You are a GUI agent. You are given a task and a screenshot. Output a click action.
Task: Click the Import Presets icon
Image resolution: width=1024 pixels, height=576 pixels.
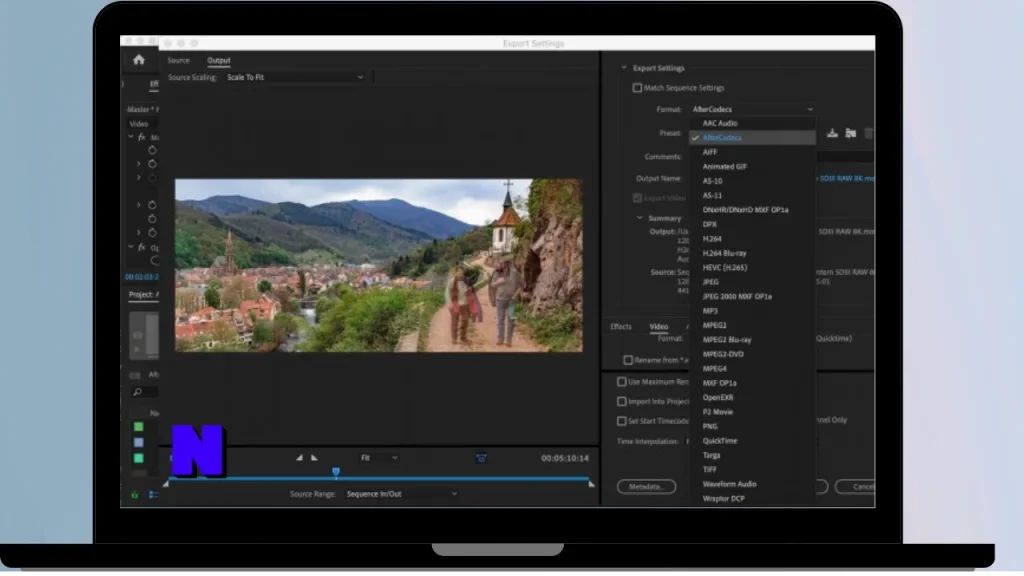pos(850,133)
